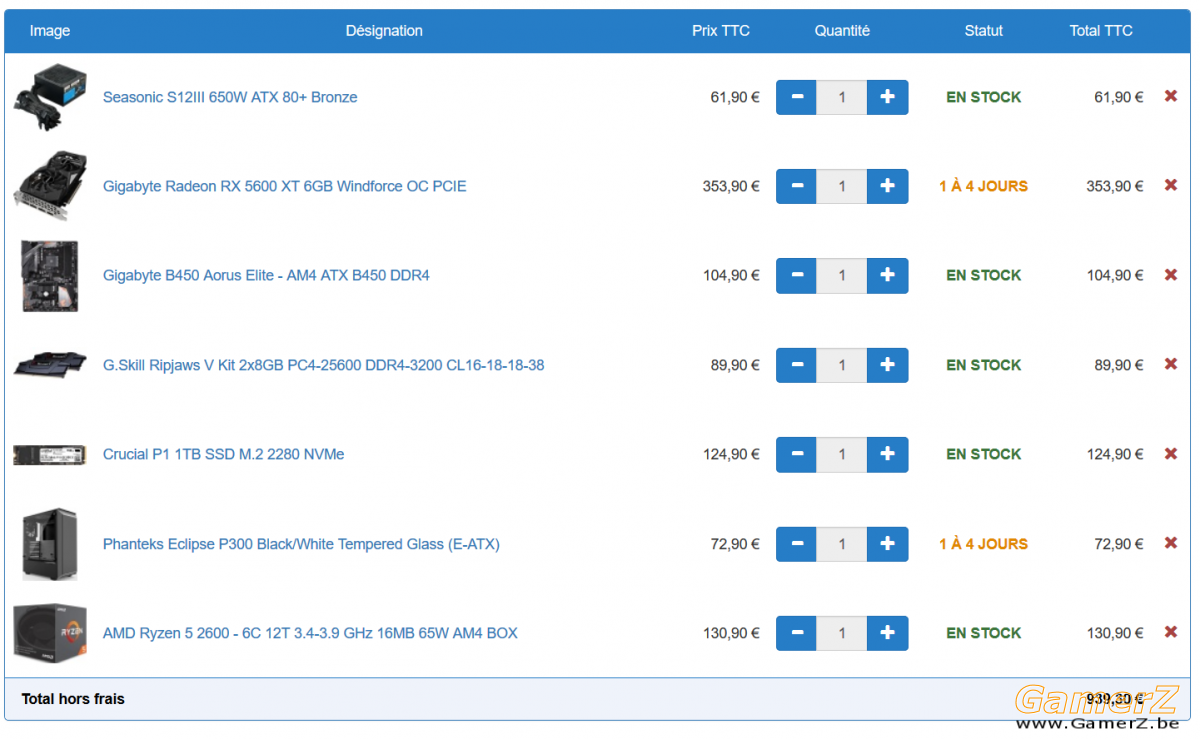Edit quantity field for AMD Ryzen 5 2600
Screen dimensions: 1200x739
coord(842,633)
